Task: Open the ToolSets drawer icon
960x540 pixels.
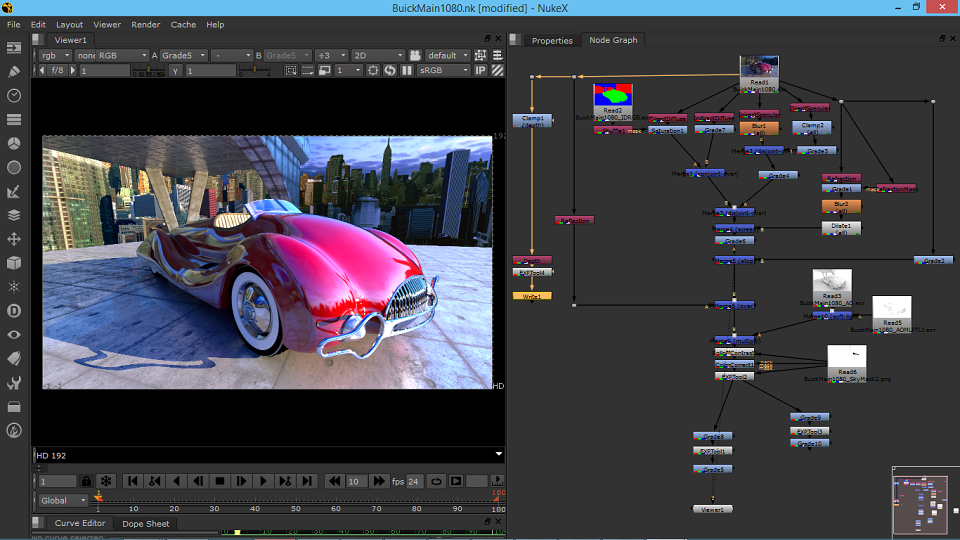Action: tap(13, 407)
